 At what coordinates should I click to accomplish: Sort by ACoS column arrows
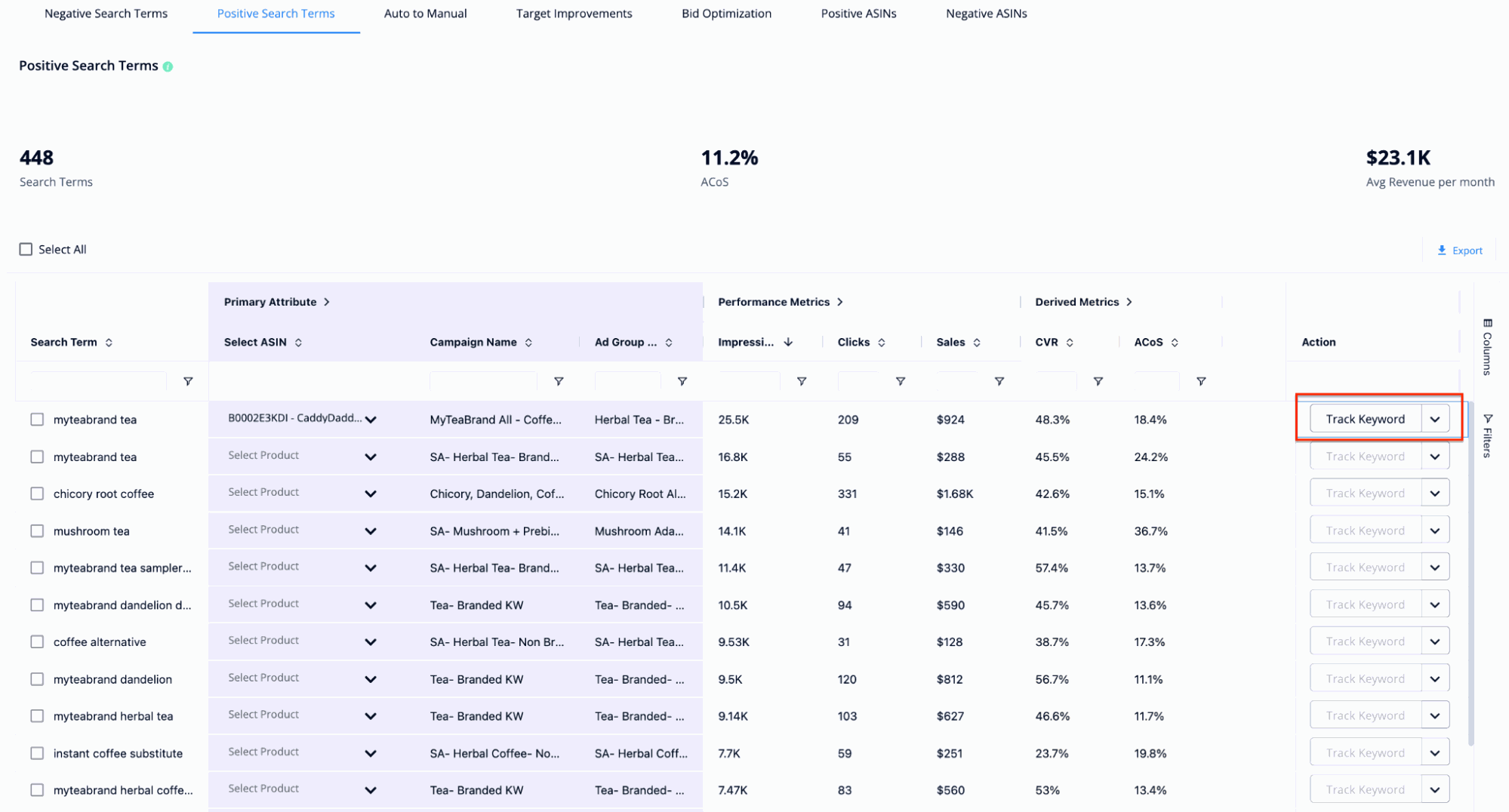tap(1175, 343)
